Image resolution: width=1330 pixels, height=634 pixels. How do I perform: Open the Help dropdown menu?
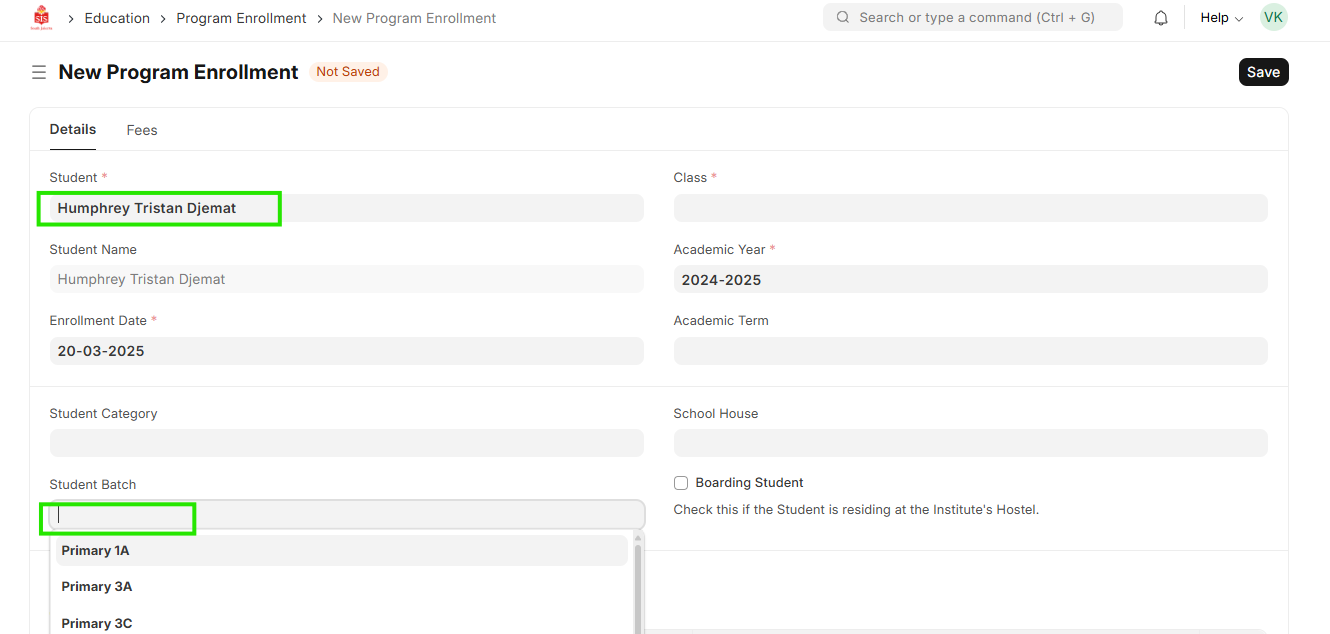tap(1221, 18)
